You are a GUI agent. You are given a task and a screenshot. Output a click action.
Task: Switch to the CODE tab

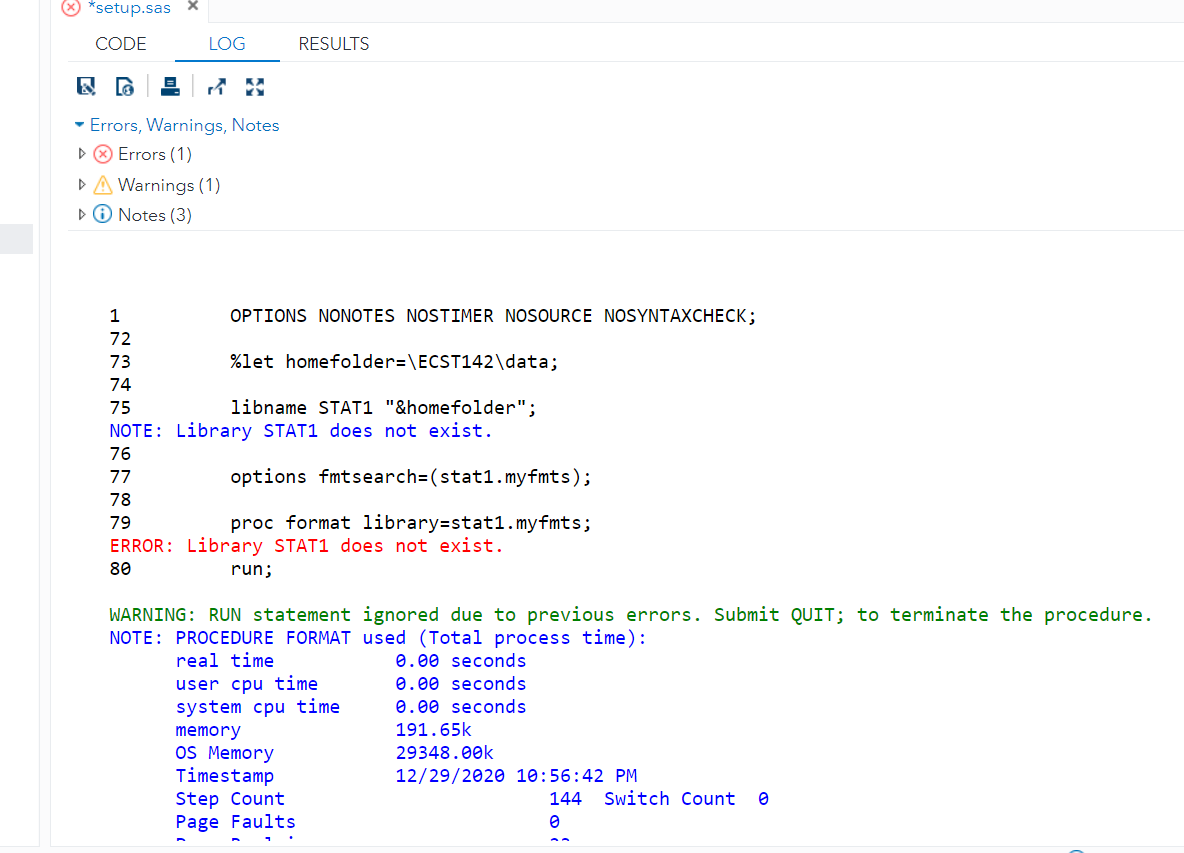tap(120, 44)
